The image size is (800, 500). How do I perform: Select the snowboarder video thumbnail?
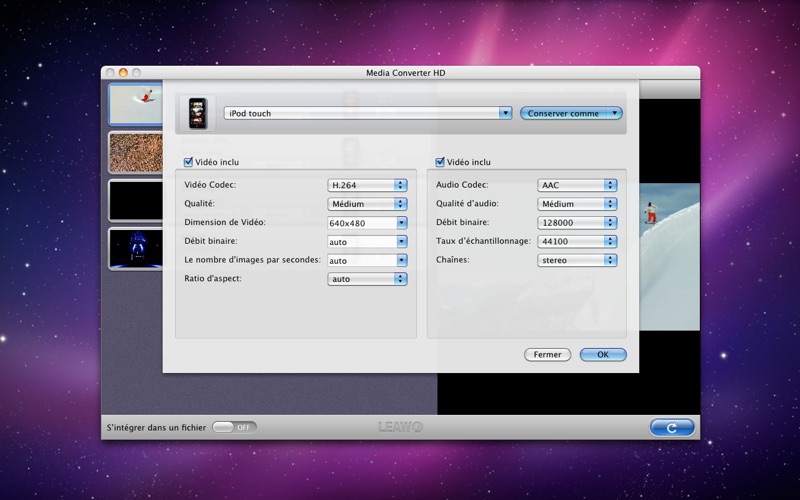coord(136,105)
